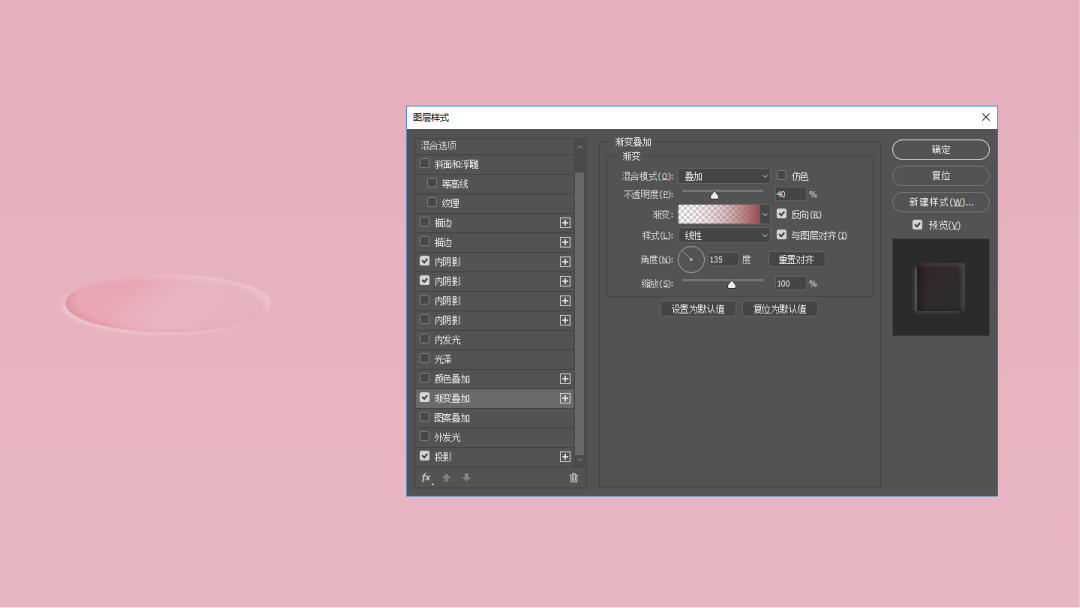Open the gradient color swatch editor

pos(719,215)
